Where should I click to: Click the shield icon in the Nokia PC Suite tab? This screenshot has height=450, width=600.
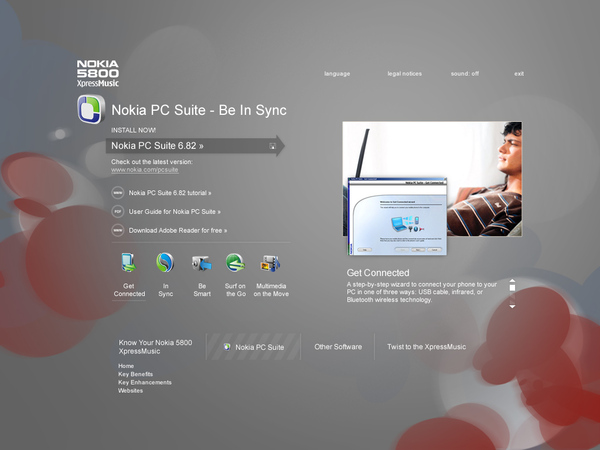pyautogui.click(x=227, y=347)
